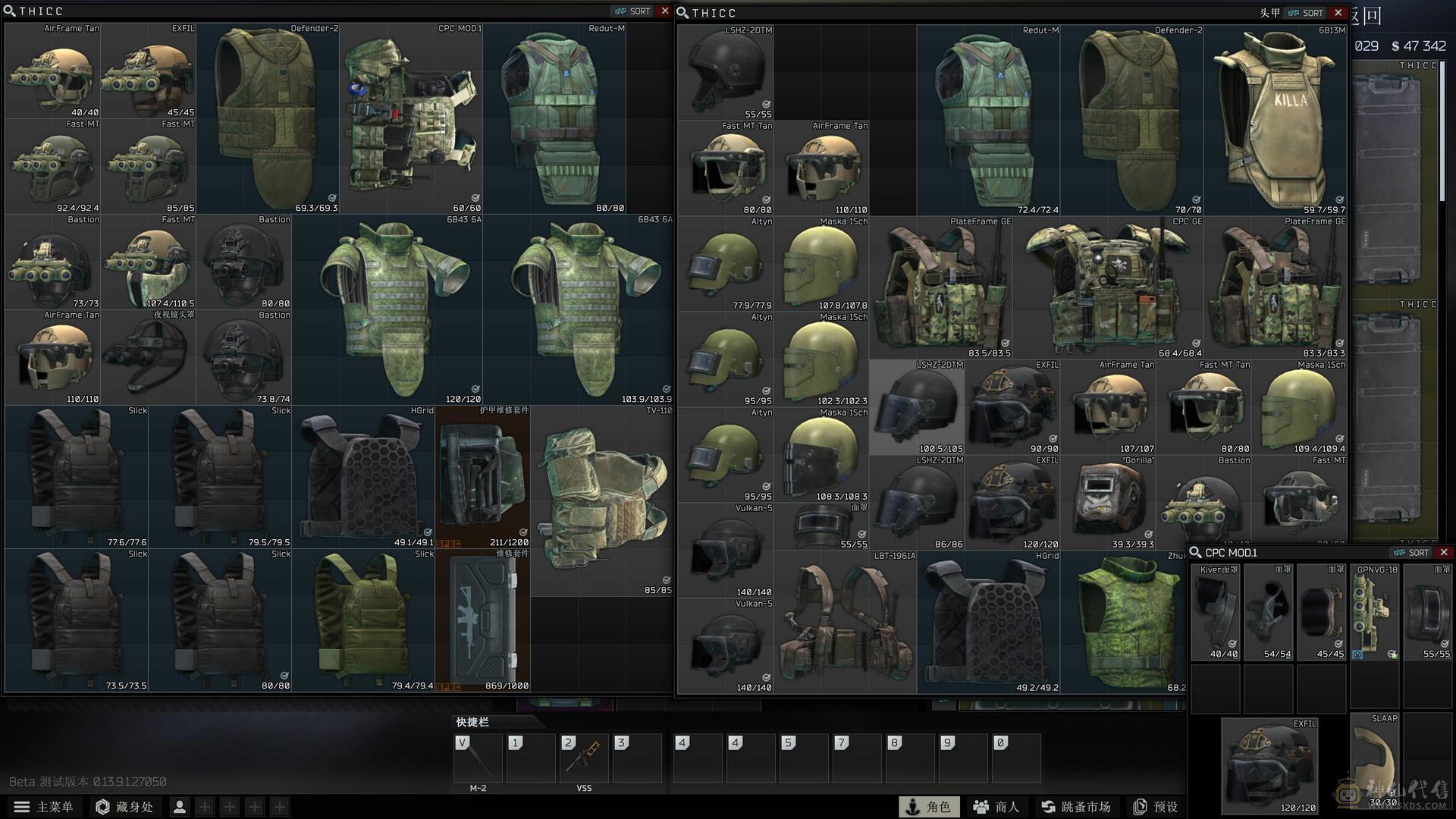Select the Maska 1Sch helmet showing 109.4/109.4

(1299, 407)
